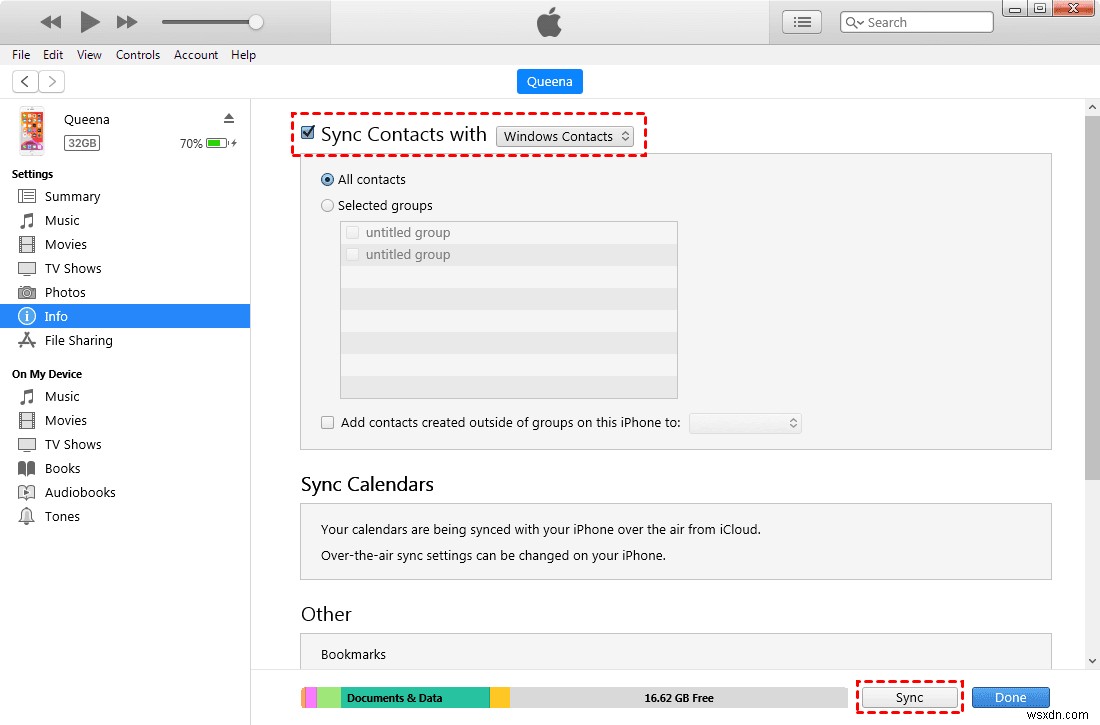
Task: Click the Sync button
Action: coord(909,697)
